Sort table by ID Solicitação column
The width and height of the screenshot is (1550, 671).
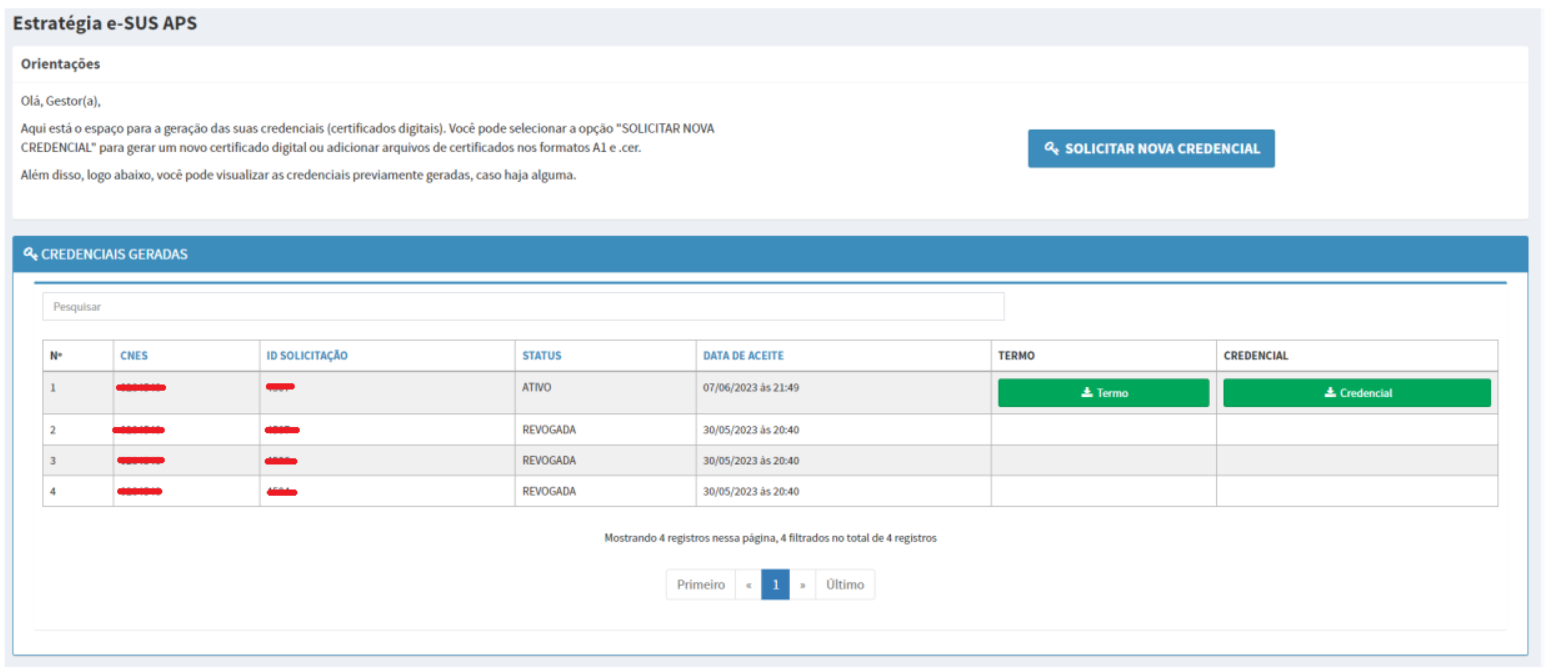click(x=306, y=356)
